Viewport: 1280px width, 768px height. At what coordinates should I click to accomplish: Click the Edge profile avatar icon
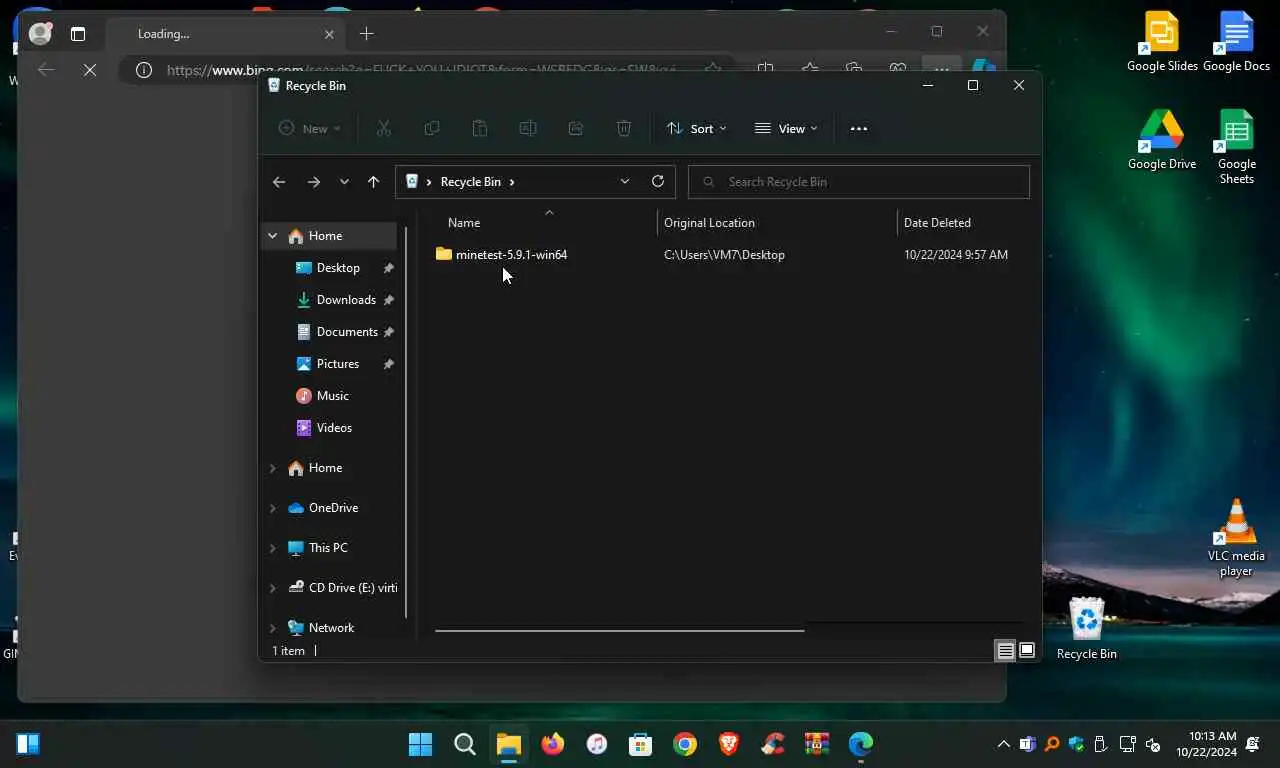coord(40,34)
